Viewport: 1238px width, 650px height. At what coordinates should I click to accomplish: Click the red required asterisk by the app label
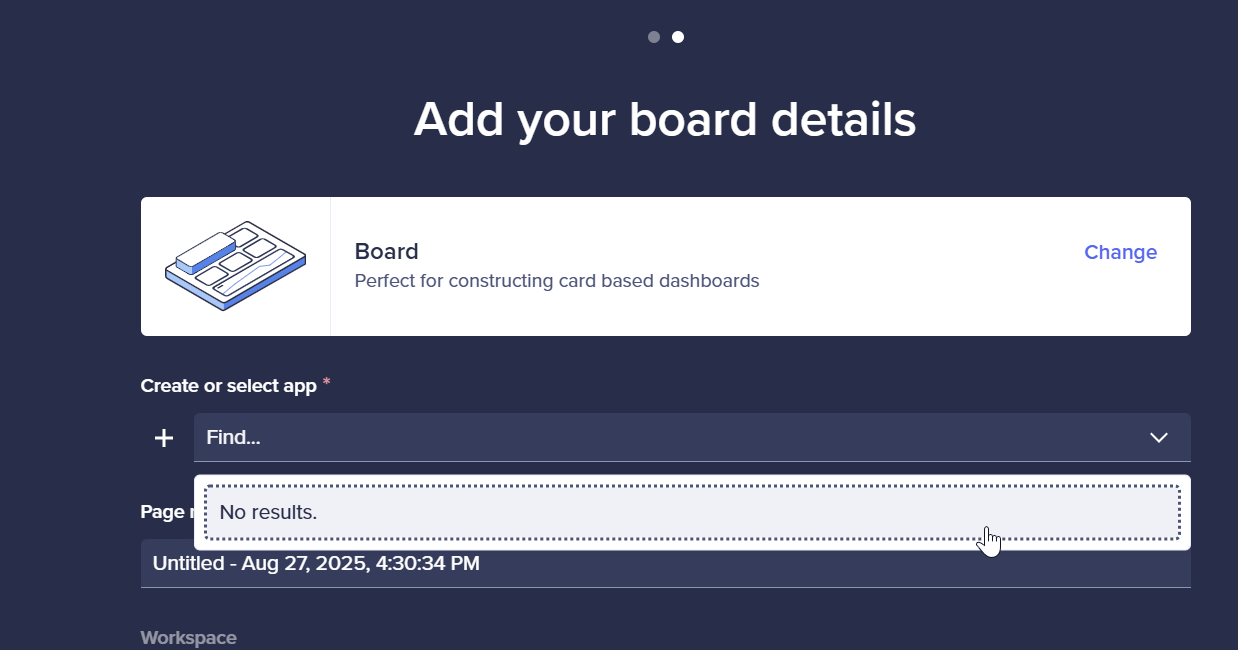[x=326, y=383]
